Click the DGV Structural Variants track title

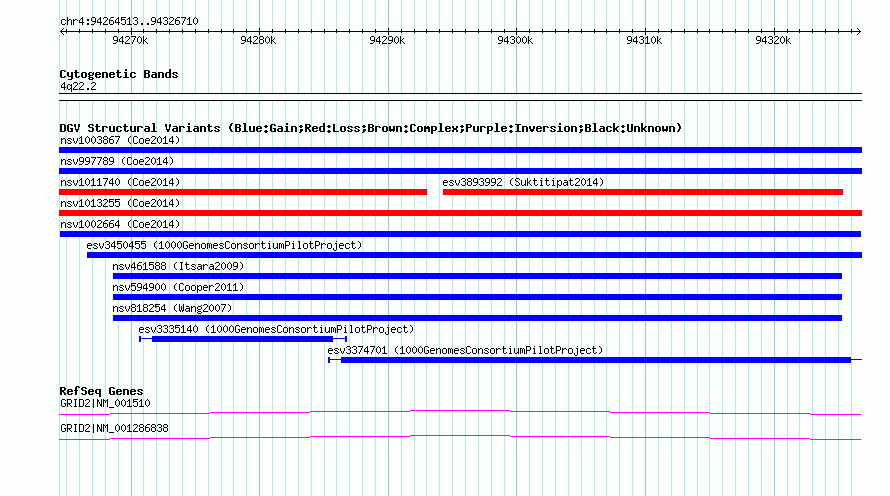[x=371, y=128]
